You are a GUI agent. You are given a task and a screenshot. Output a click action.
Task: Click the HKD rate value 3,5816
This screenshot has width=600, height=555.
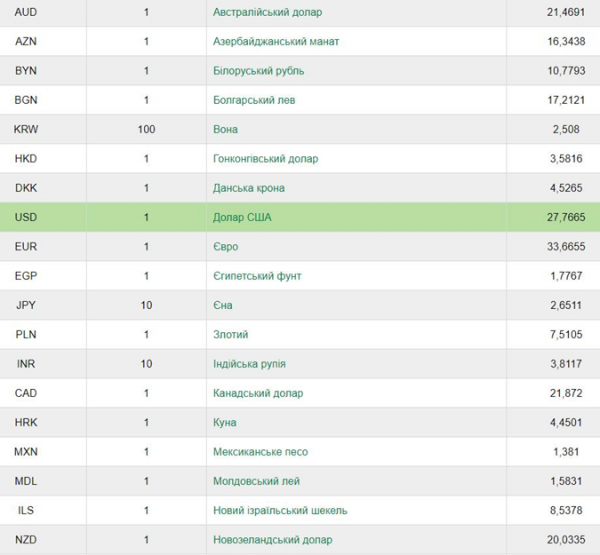566,159
